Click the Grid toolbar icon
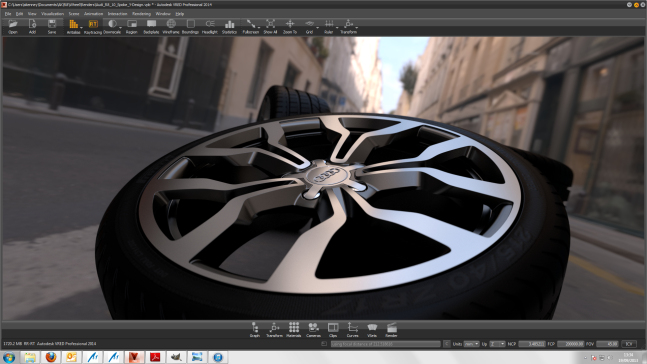 [x=309, y=26]
